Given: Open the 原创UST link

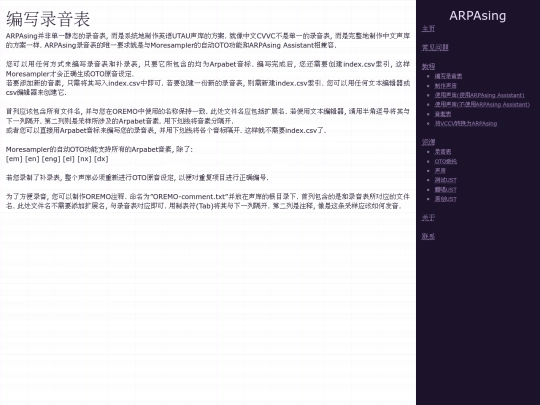Looking at the screenshot, I should (445, 199).
